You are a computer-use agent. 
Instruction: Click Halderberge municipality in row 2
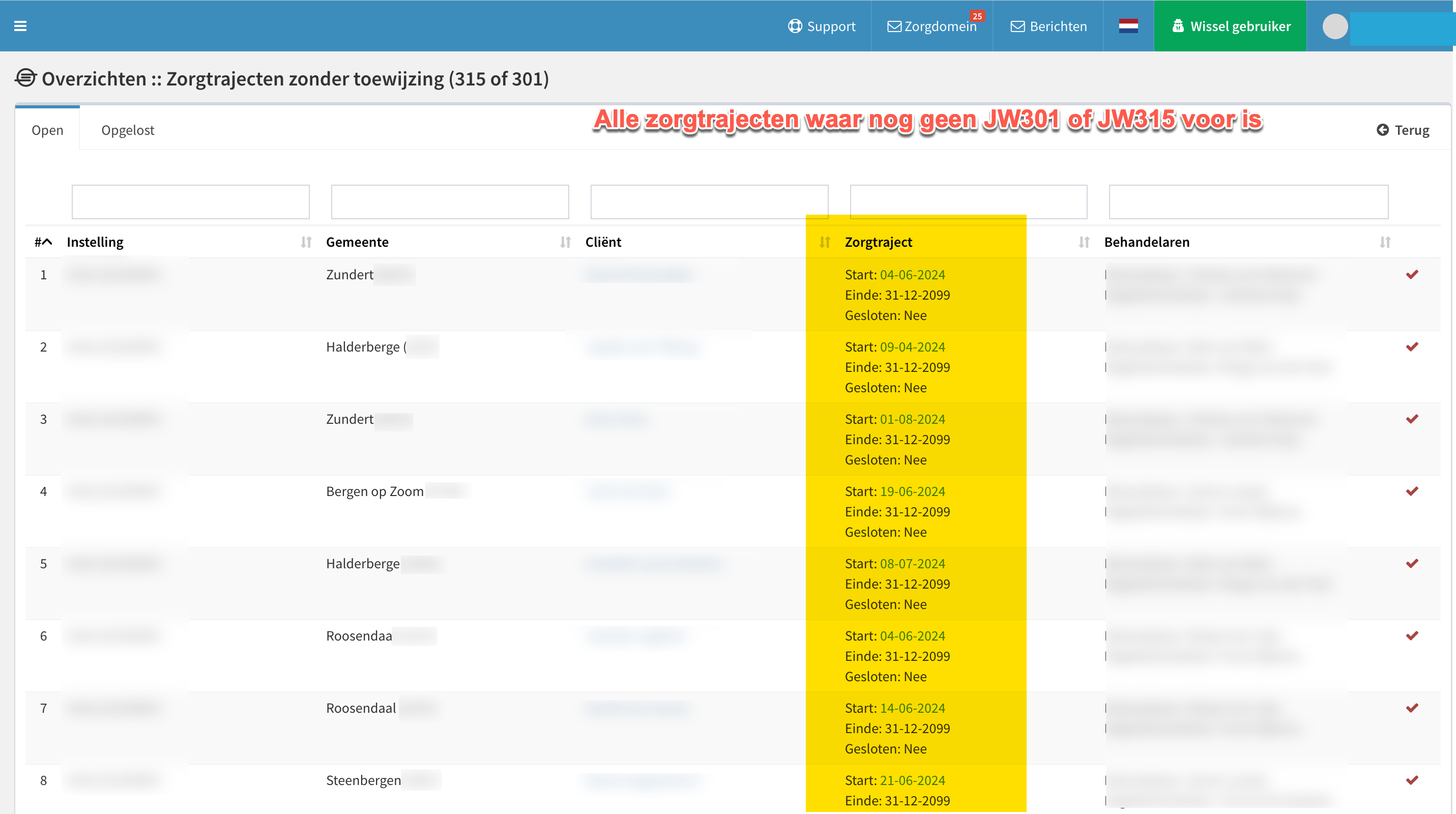coord(363,347)
